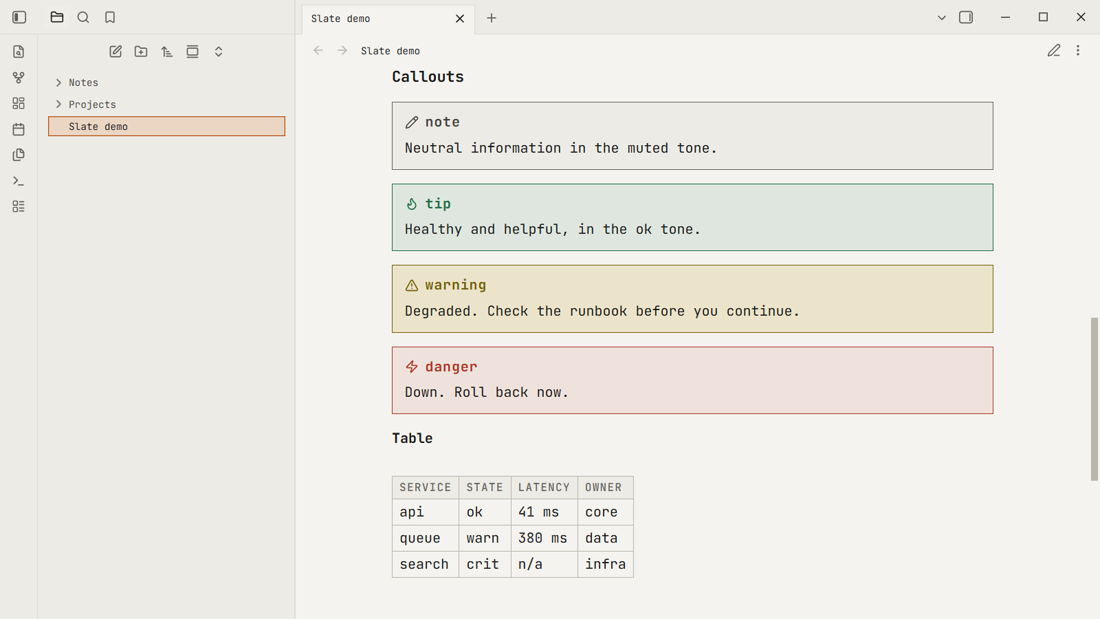Click the note callout title
This screenshot has height=619, width=1100.
point(442,122)
